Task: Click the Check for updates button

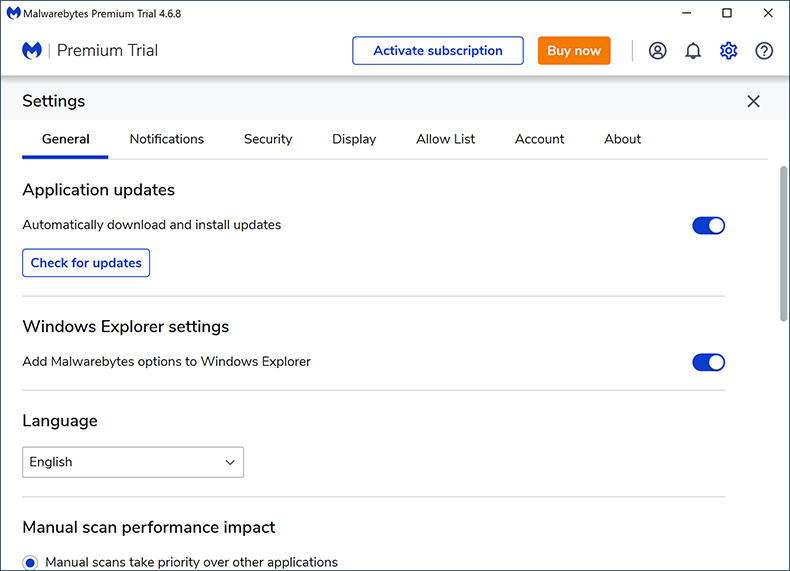Action: tap(86, 263)
